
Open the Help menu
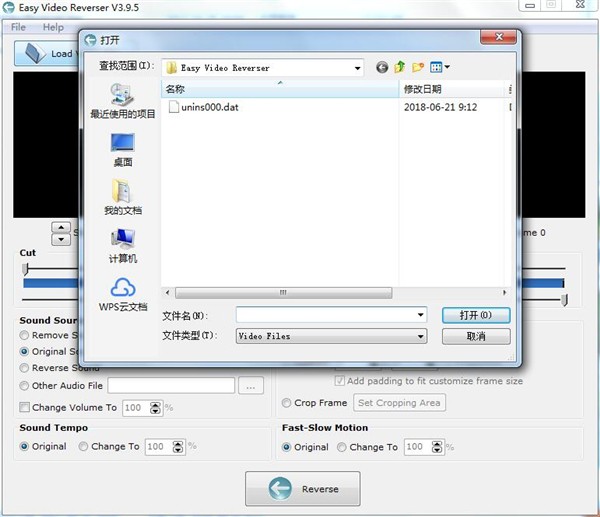(53, 27)
